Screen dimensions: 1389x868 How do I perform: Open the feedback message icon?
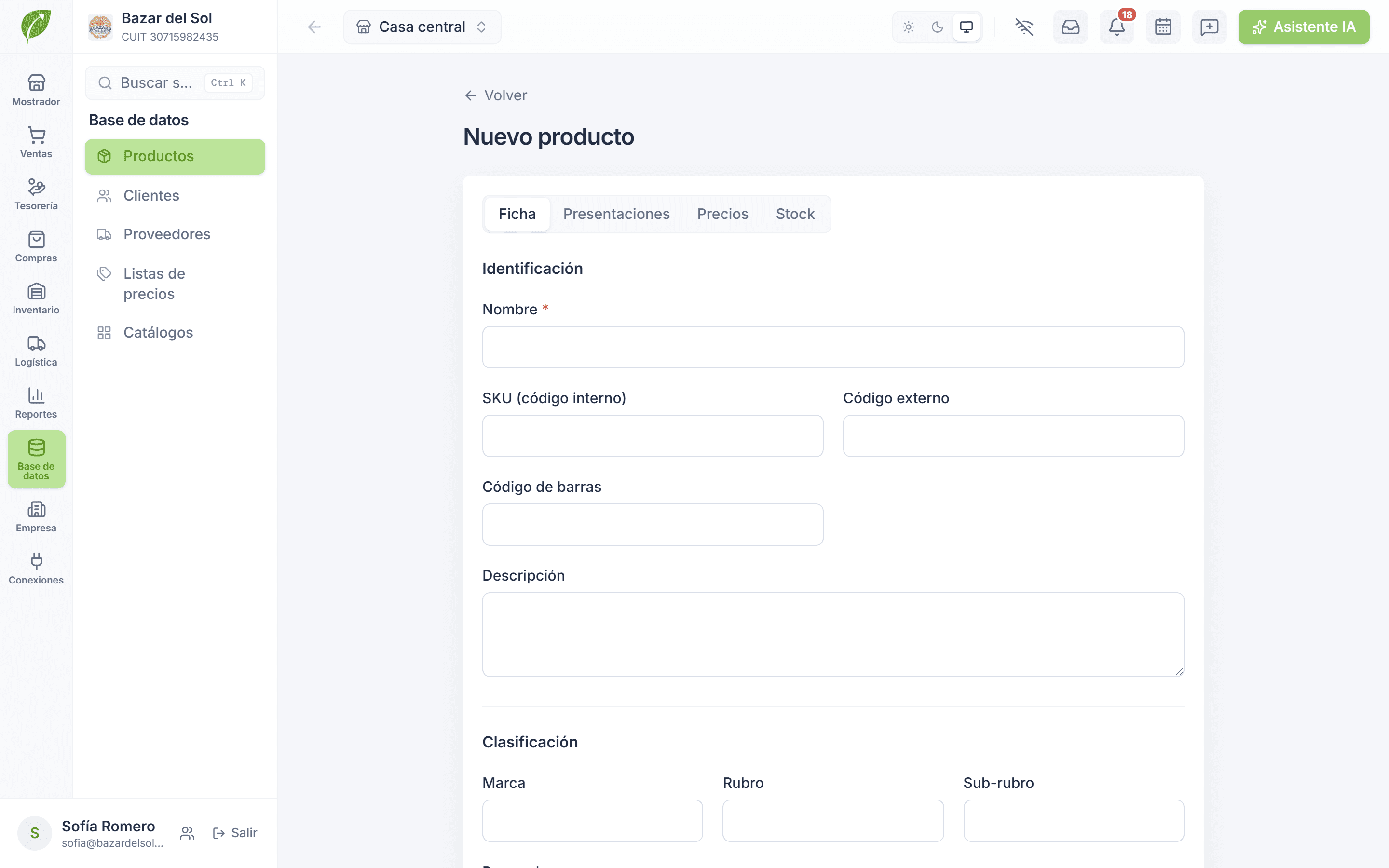[x=1210, y=27]
